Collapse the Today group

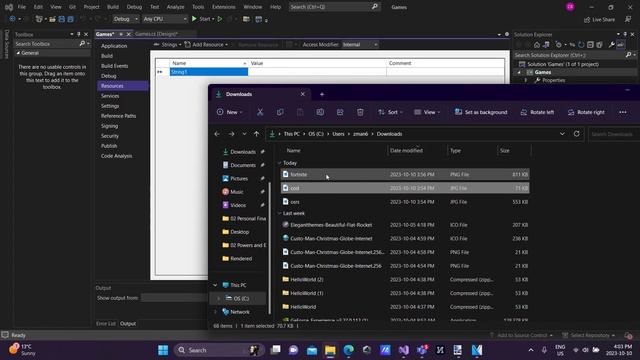pyautogui.click(x=280, y=163)
